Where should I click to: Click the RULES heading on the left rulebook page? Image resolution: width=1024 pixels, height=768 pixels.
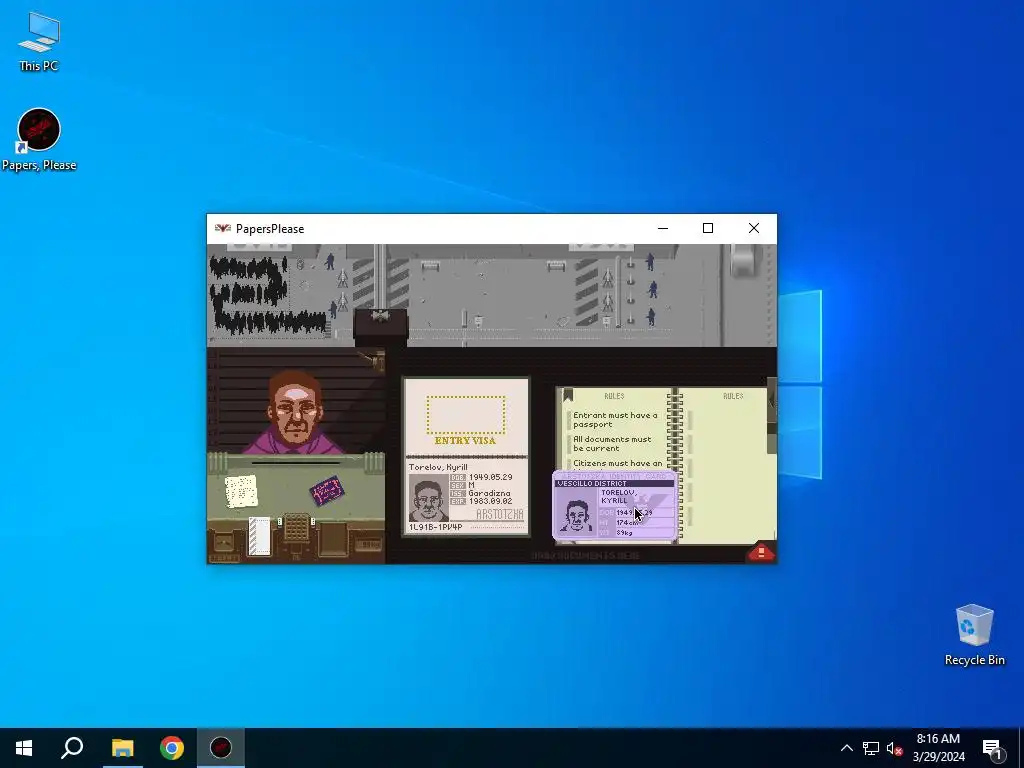click(x=614, y=396)
